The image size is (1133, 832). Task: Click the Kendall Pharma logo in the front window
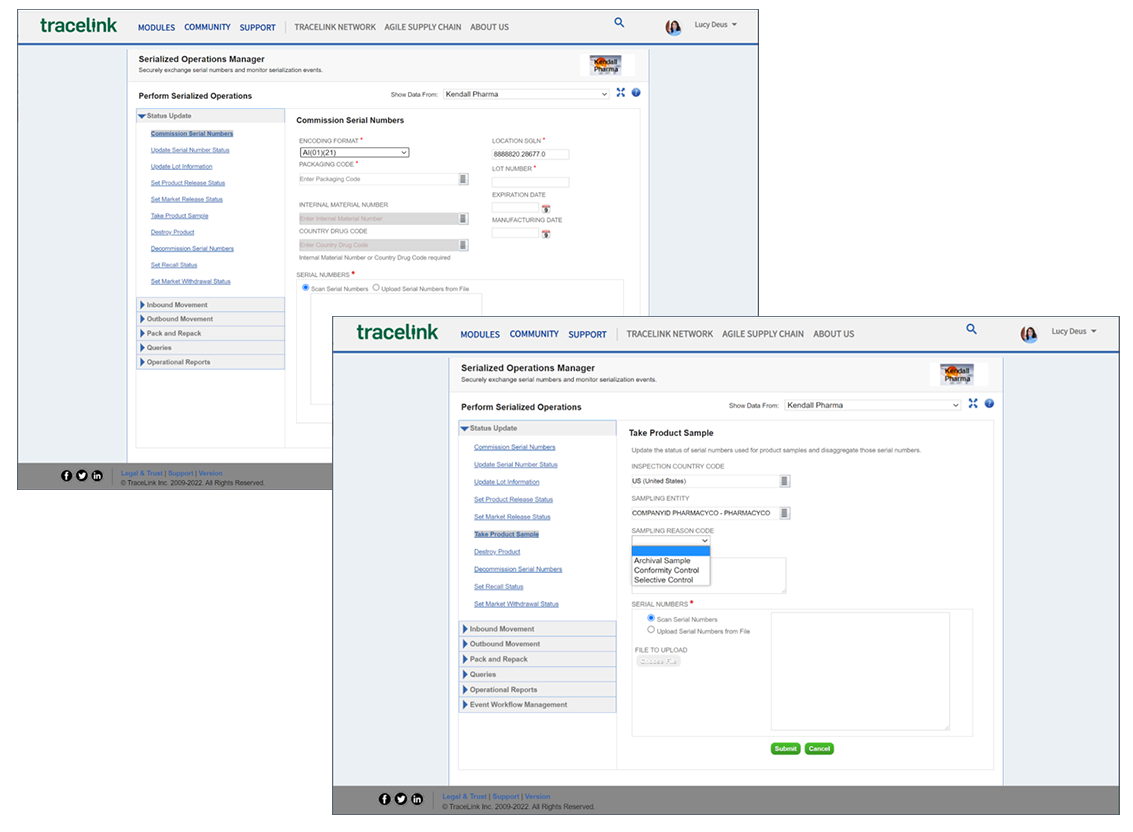[x=957, y=374]
